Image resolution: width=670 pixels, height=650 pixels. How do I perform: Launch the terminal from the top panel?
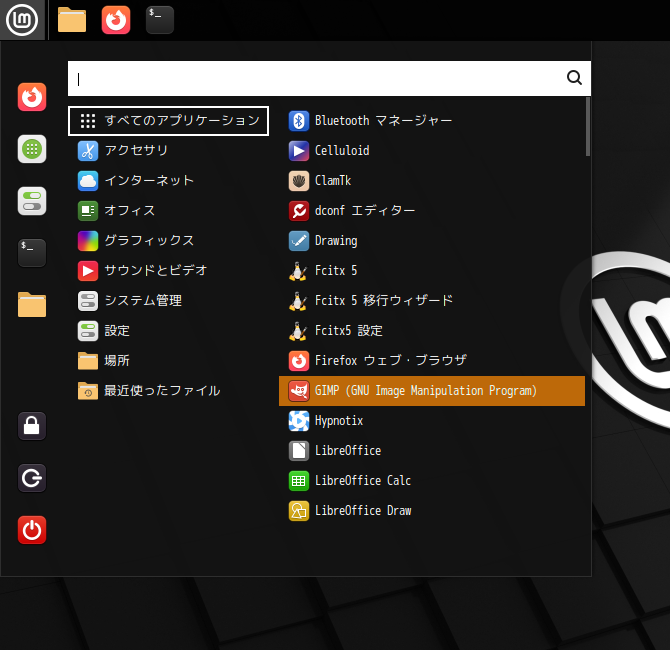click(160, 20)
